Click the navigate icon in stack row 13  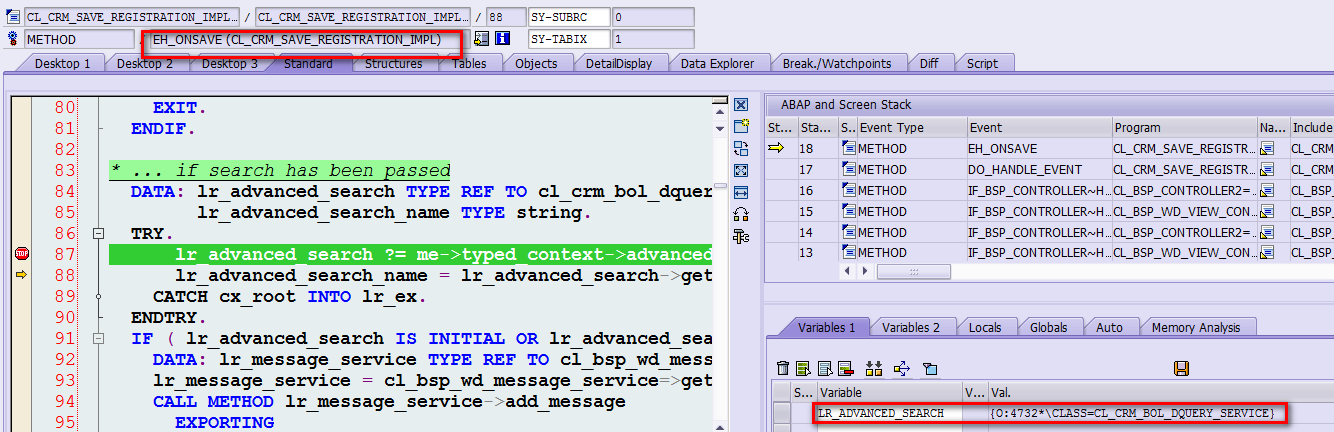pos(1267,254)
